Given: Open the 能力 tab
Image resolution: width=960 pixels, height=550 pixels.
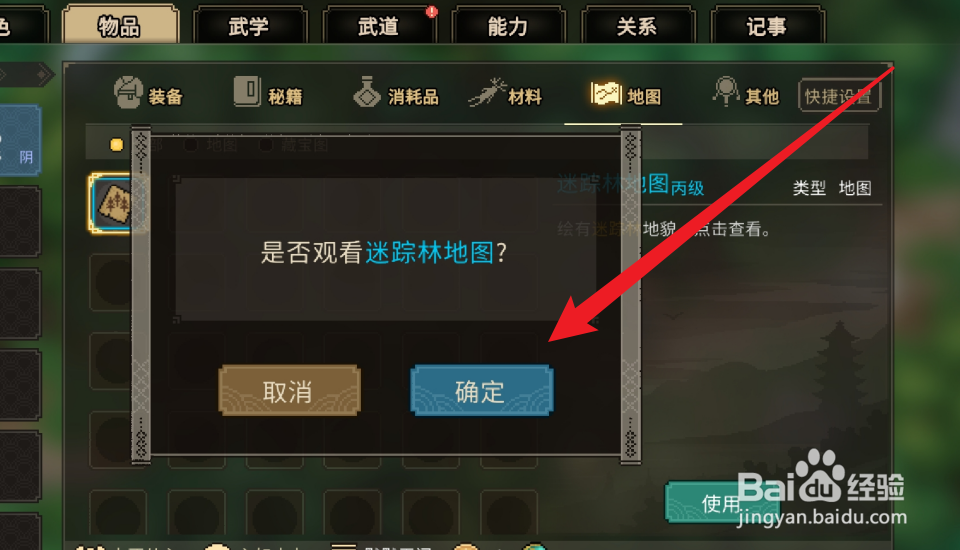Looking at the screenshot, I should click(508, 26).
